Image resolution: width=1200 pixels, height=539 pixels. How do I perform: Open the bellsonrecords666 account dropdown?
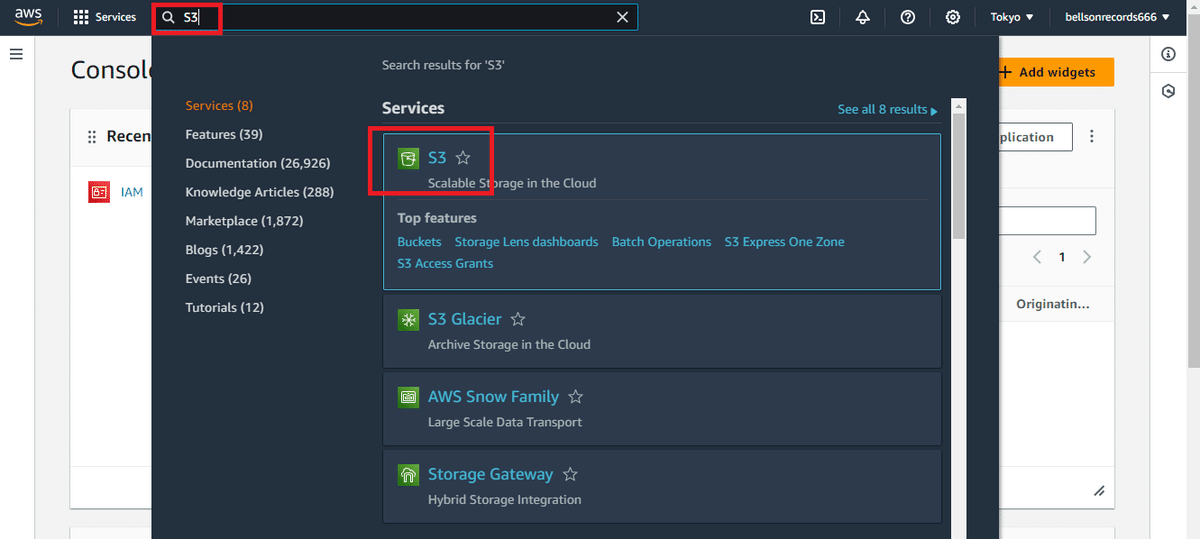(1117, 17)
